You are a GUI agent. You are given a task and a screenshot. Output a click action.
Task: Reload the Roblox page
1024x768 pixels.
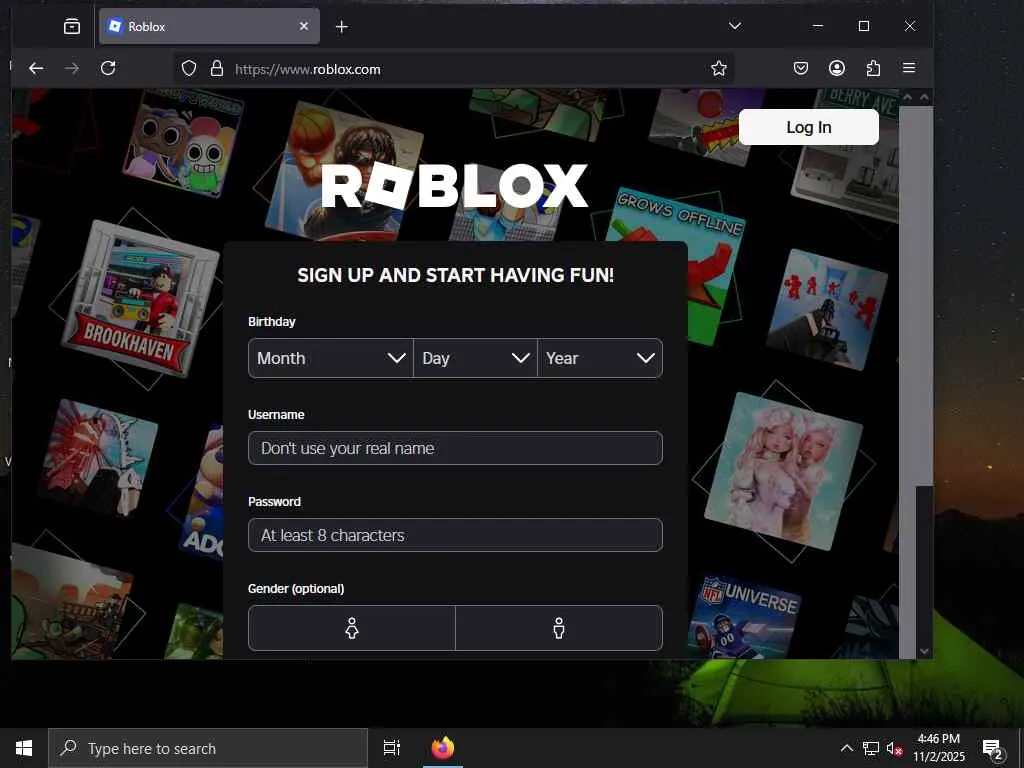(108, 68)
